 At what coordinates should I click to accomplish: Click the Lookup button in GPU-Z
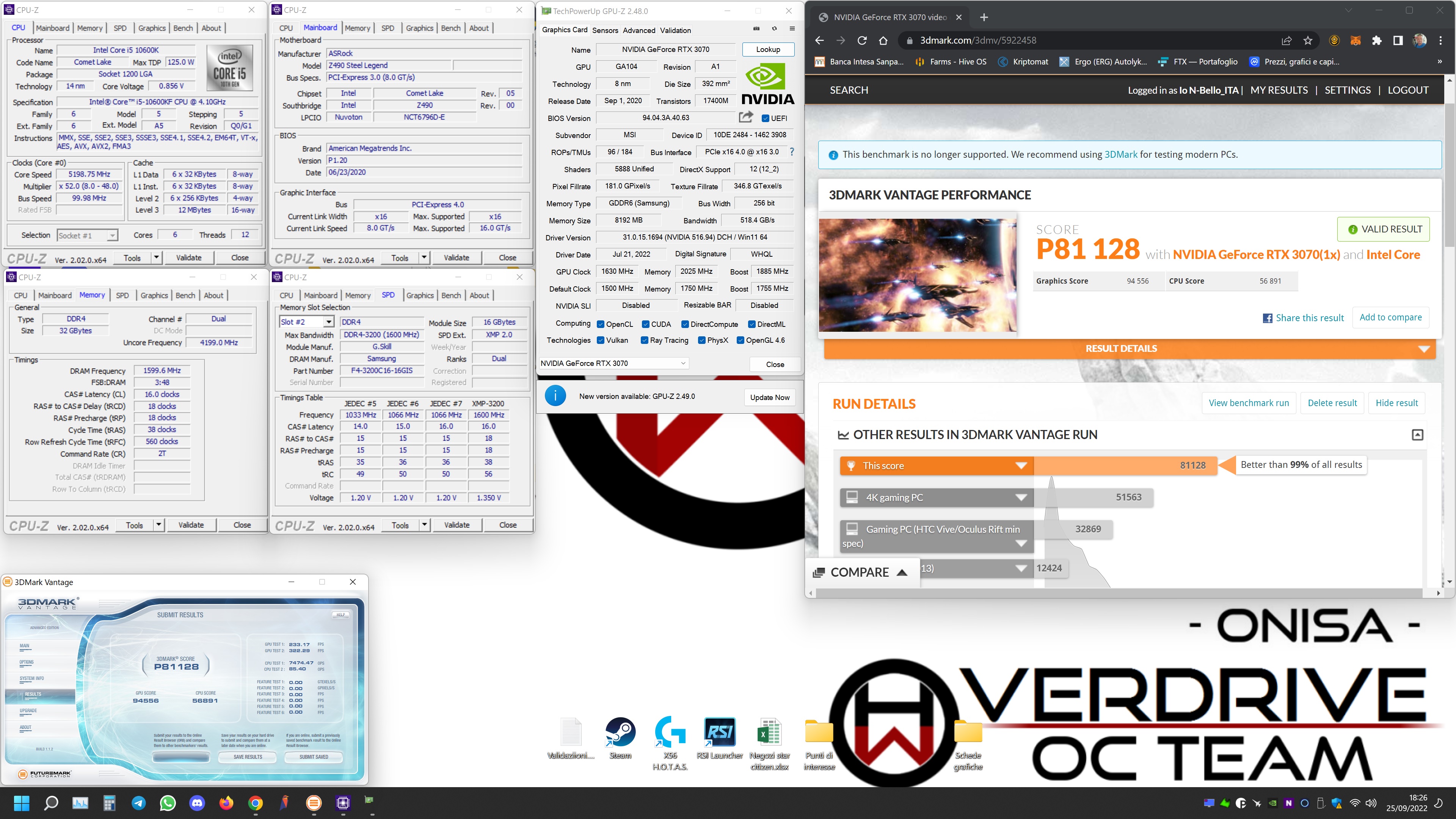coord(767,49)
